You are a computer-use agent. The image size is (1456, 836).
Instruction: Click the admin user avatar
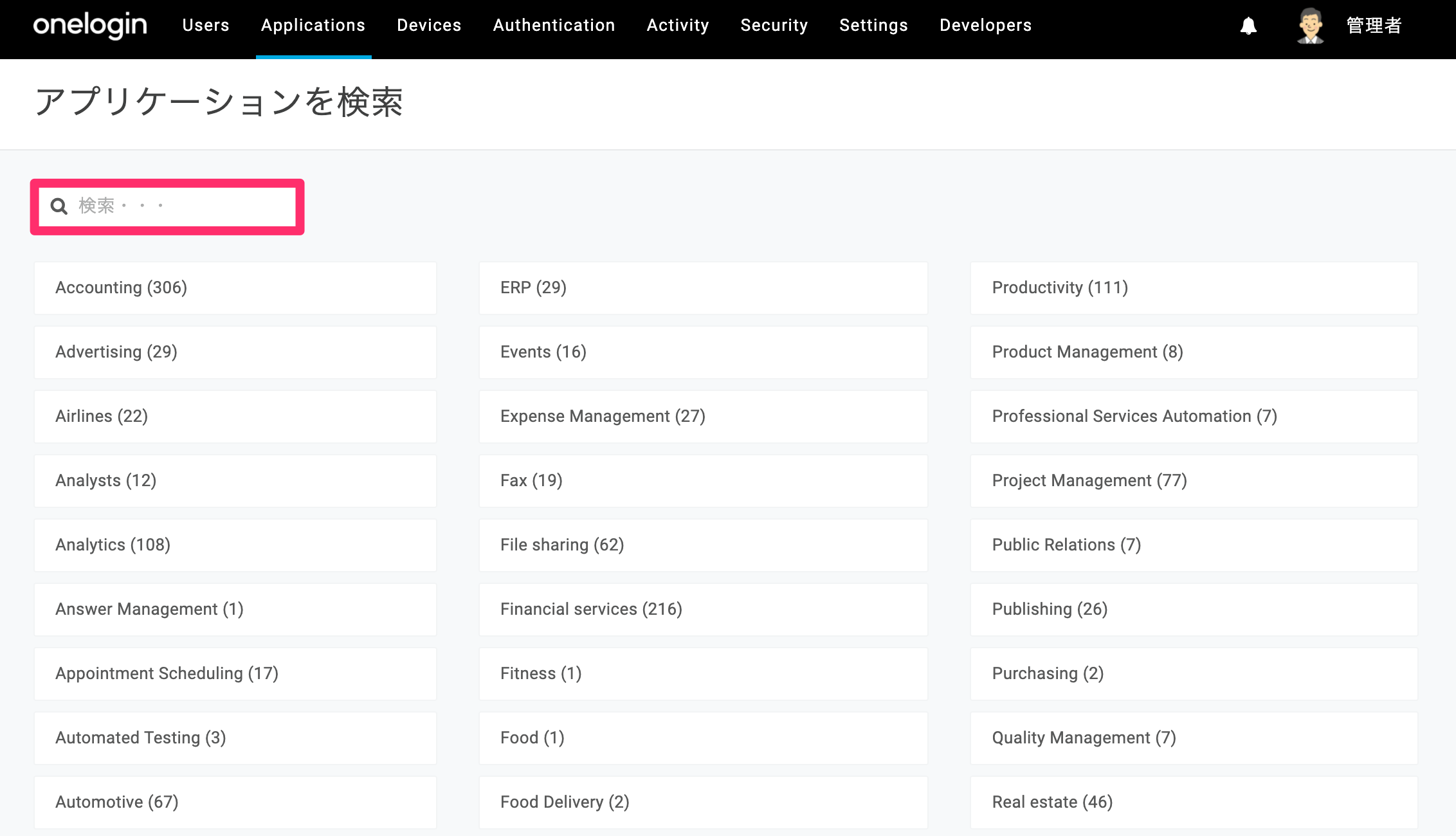coord(1311,26)
